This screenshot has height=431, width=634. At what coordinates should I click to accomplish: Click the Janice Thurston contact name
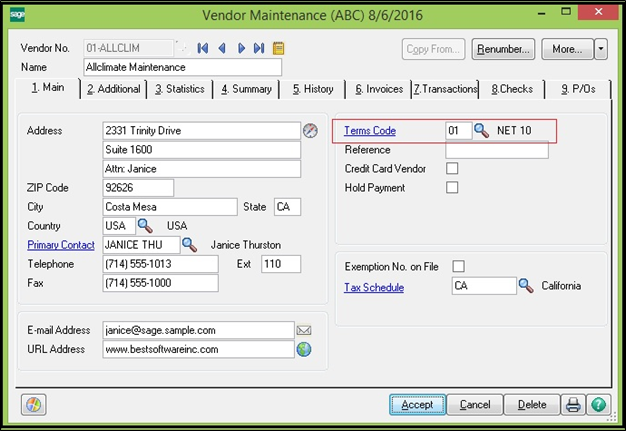point(246,245)
